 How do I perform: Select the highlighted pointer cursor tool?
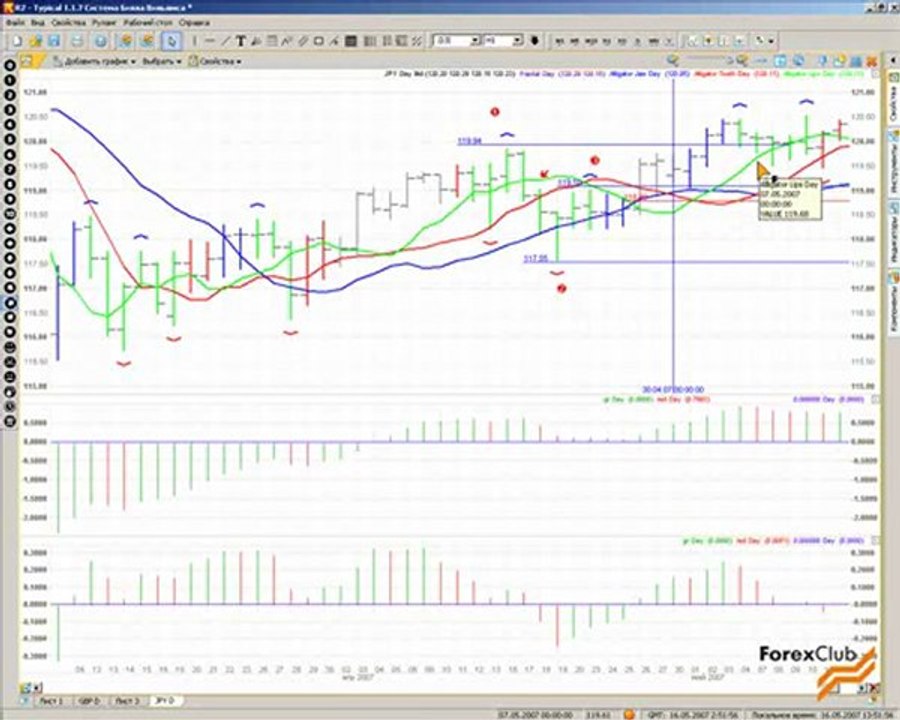(171, 41)
